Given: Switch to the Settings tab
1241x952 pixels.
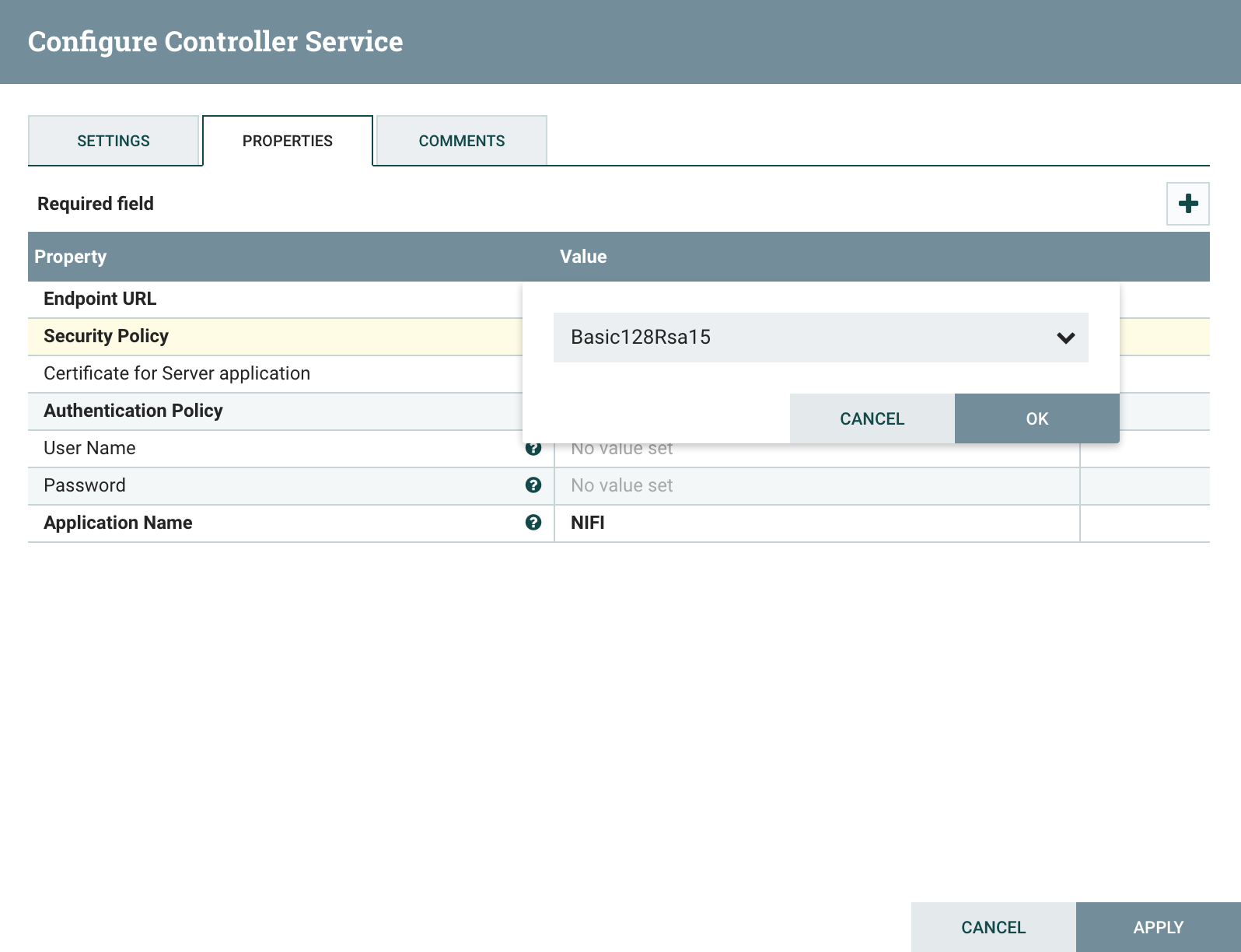Looking at the screenshot, I should 114,141.
